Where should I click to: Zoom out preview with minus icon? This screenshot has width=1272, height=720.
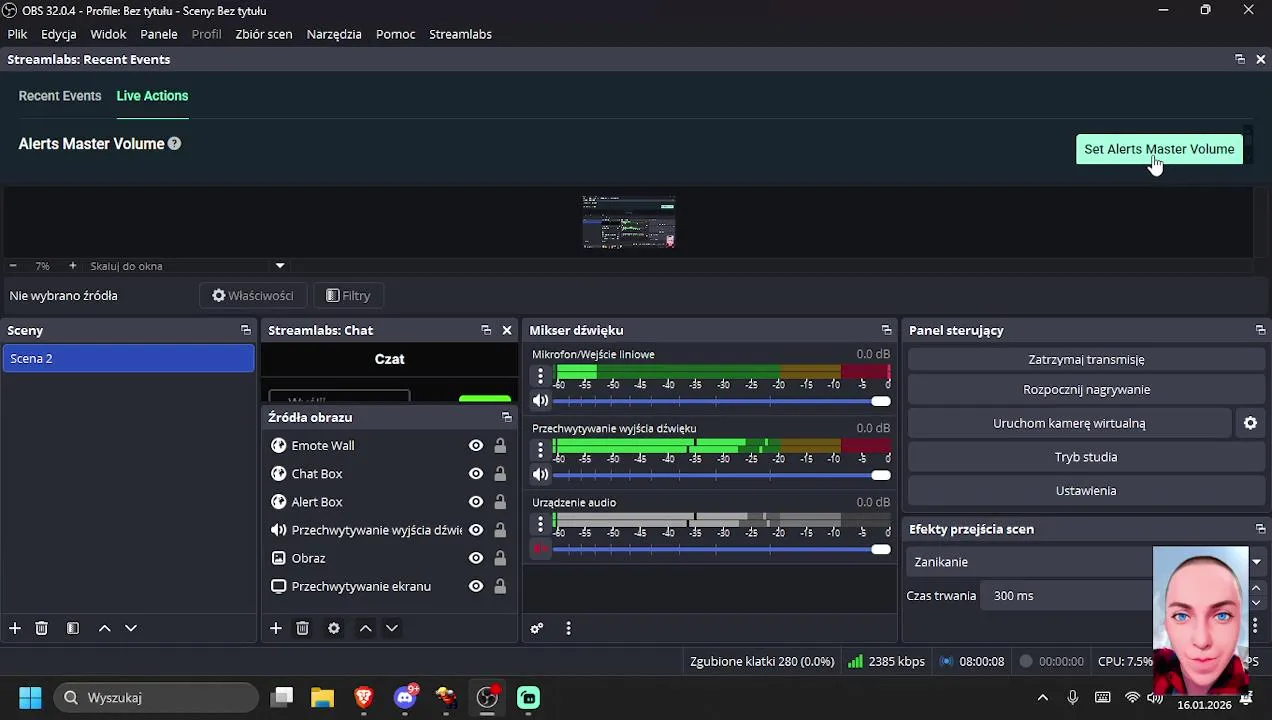[x=13, y=266]
